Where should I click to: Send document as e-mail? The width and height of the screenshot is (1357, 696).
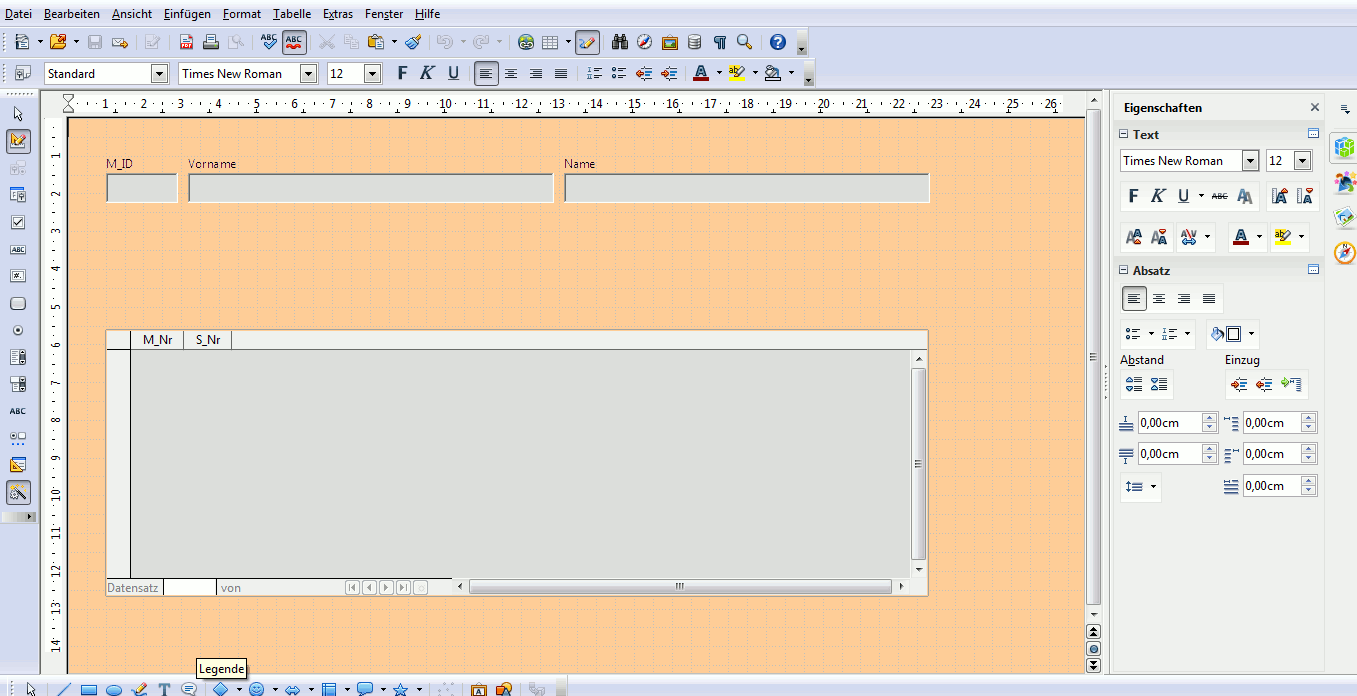120,42
